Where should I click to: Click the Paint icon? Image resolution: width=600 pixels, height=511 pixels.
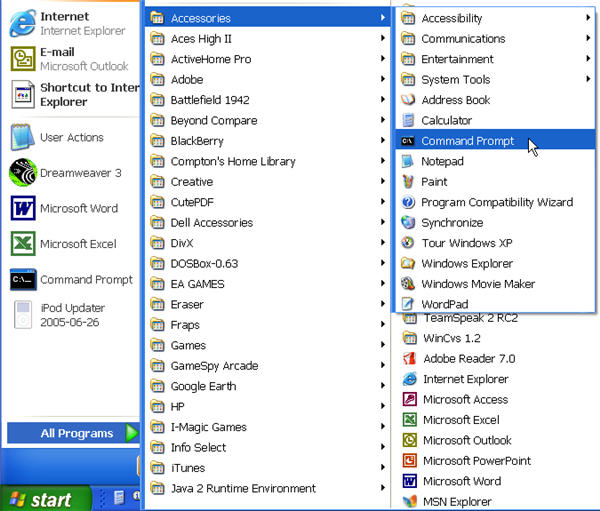coord(408,181)
